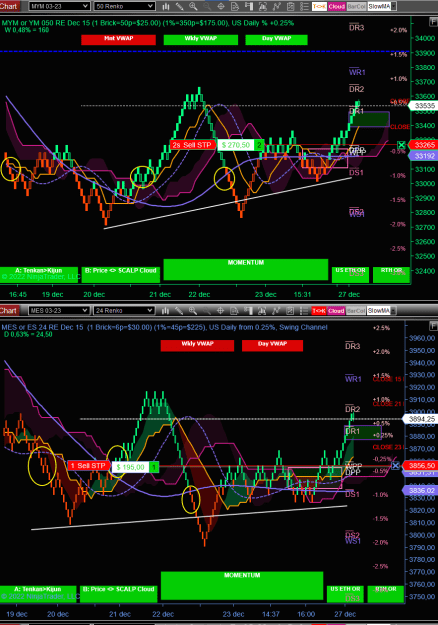
Task: Select the Chart tab of MES panel
Action: tap(9, 311)
